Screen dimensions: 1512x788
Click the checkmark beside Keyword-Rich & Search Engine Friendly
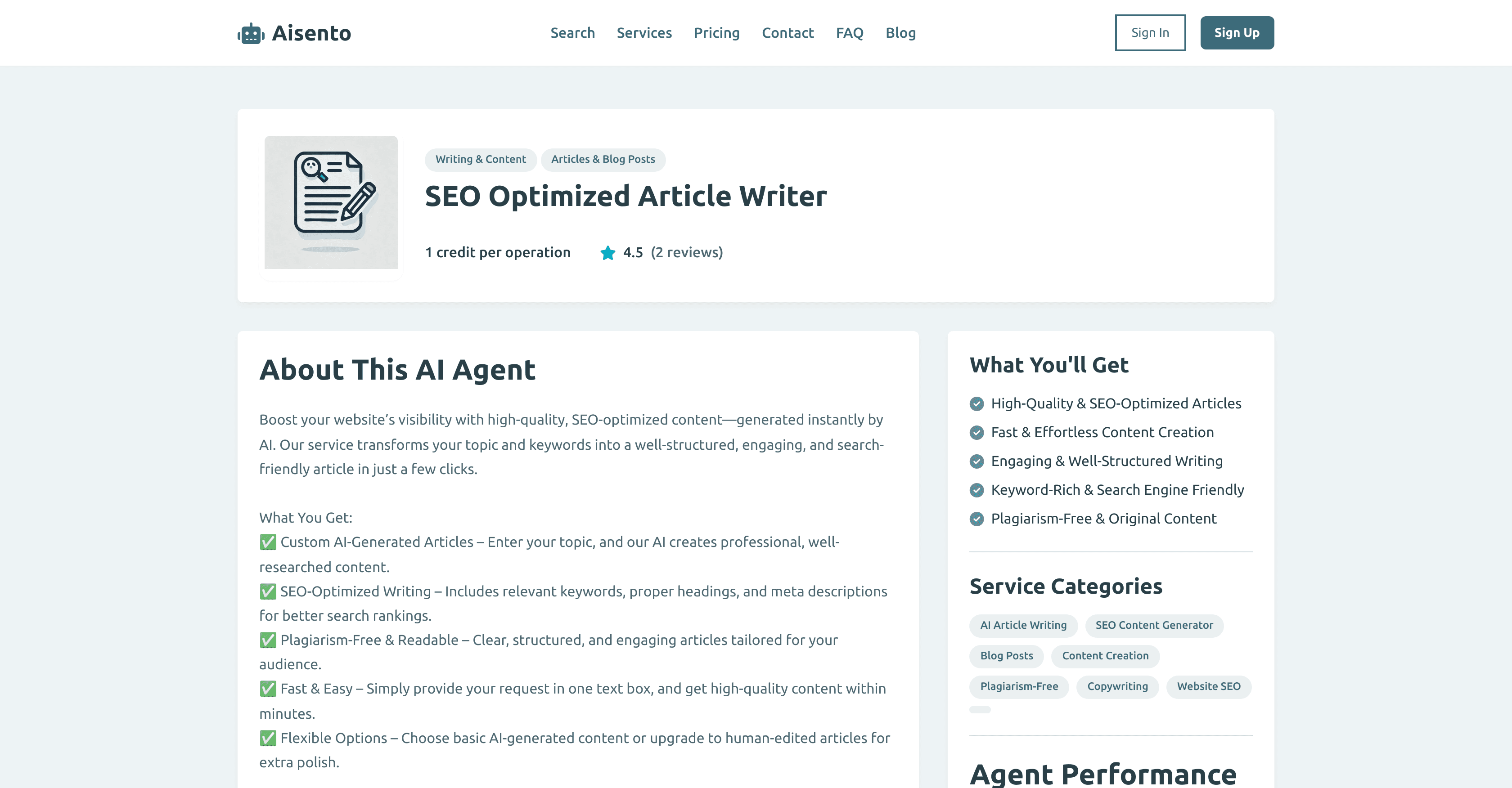point(976,490)
